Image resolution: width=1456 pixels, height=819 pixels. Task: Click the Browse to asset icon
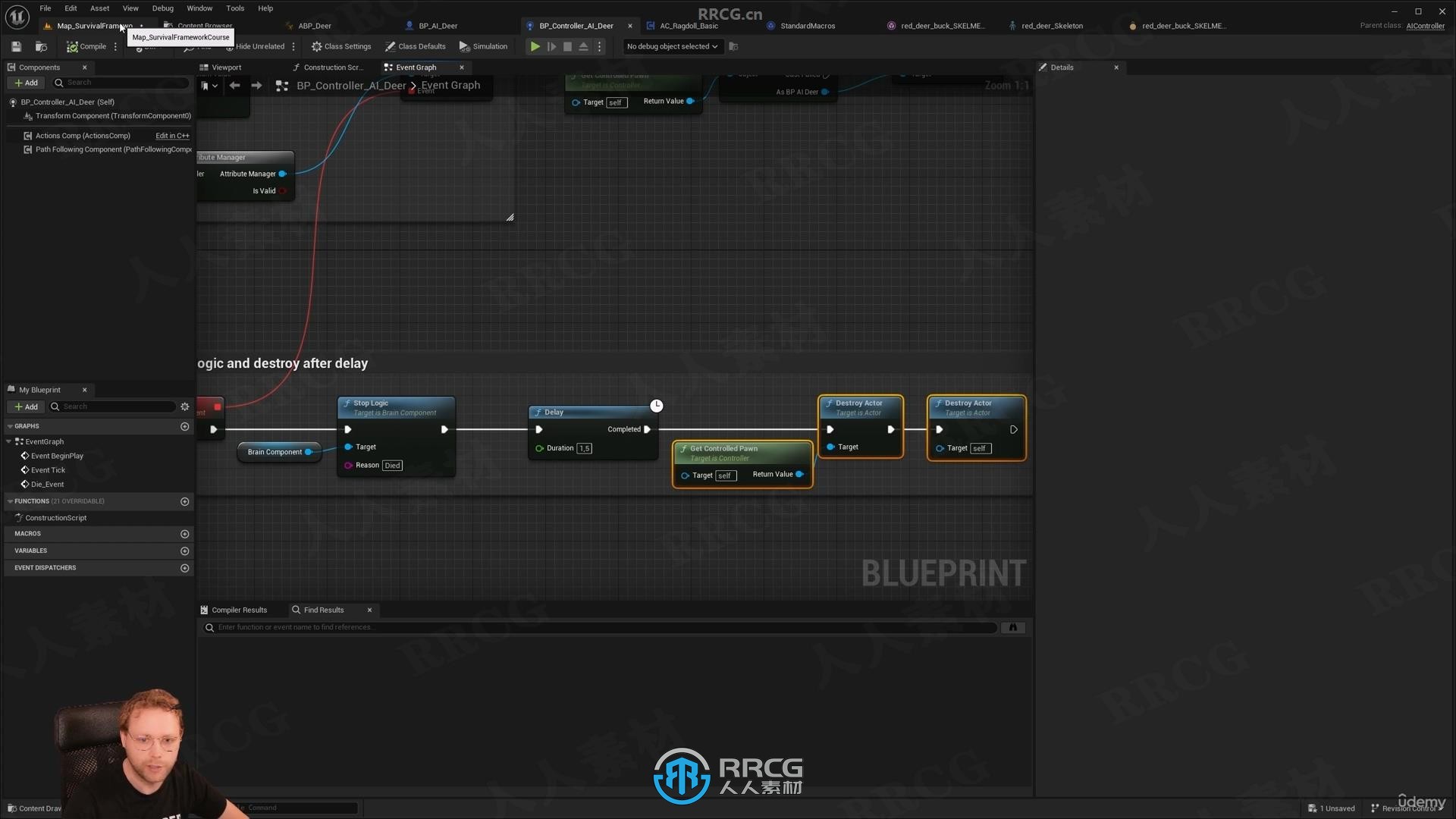pos(42,46)
